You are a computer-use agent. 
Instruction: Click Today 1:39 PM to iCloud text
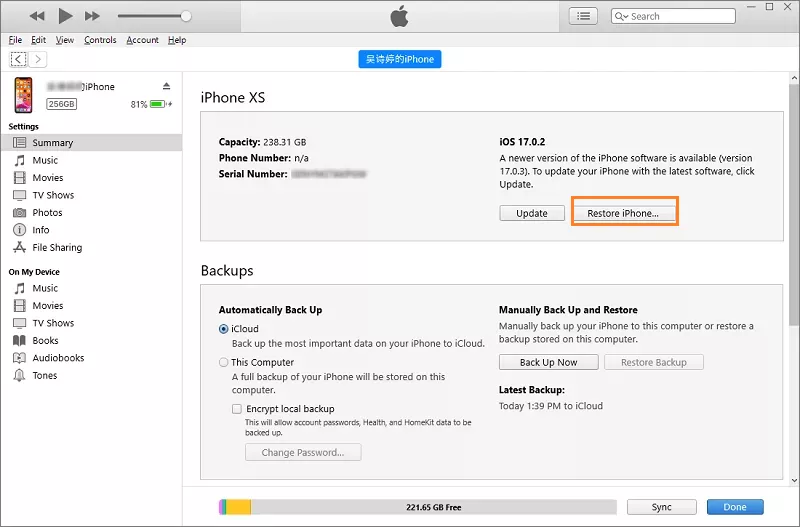tap(551, 406)
